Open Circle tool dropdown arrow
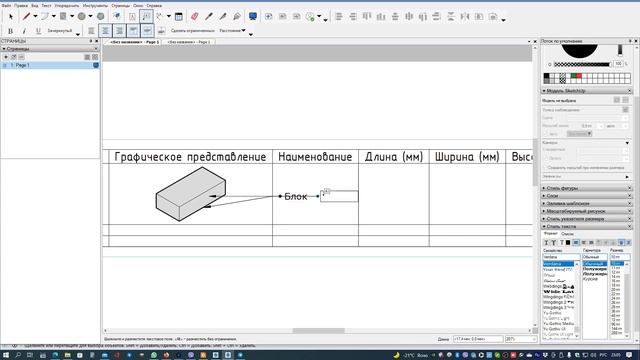 pos(90,16)
